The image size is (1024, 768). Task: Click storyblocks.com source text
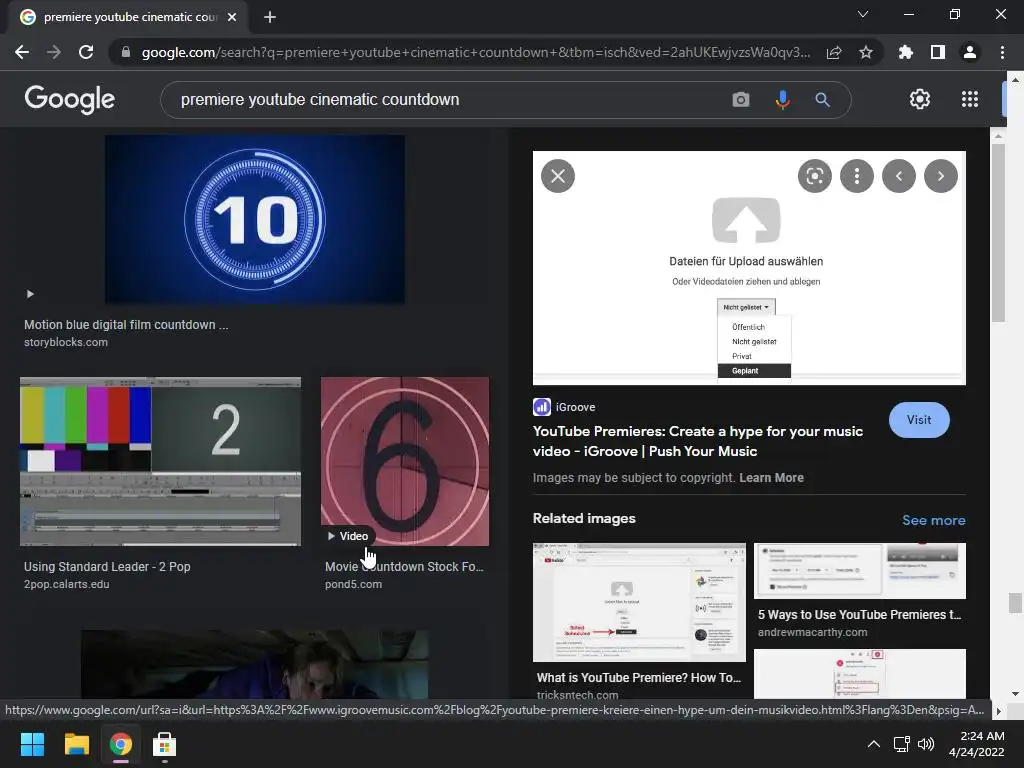66,342
